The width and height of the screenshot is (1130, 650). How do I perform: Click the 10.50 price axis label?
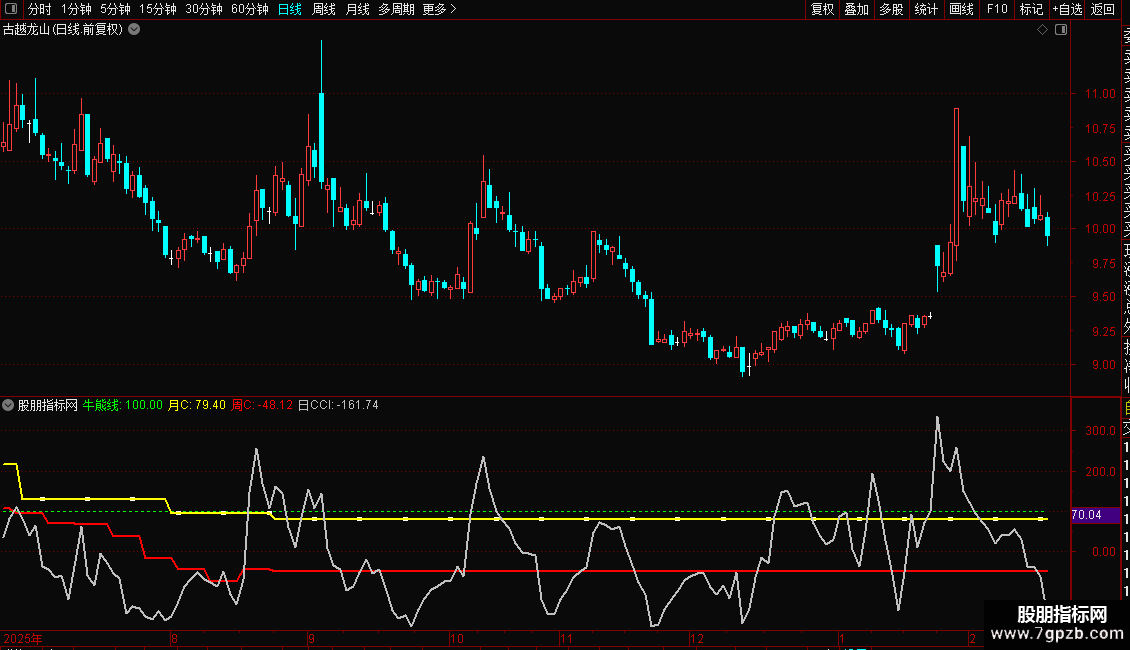click(x=1100, y=161)
